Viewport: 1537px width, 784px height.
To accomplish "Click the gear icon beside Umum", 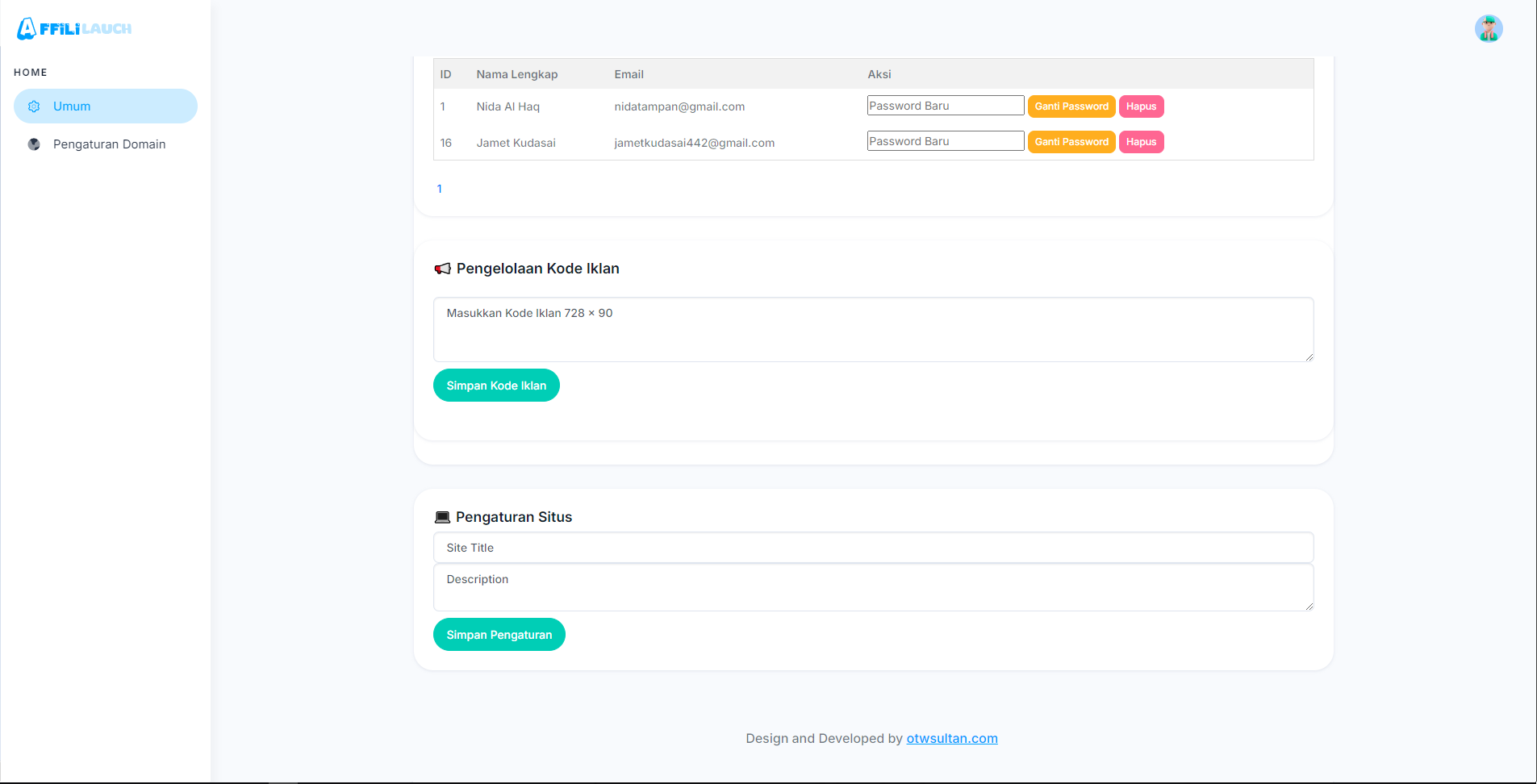I will (34, 106).
